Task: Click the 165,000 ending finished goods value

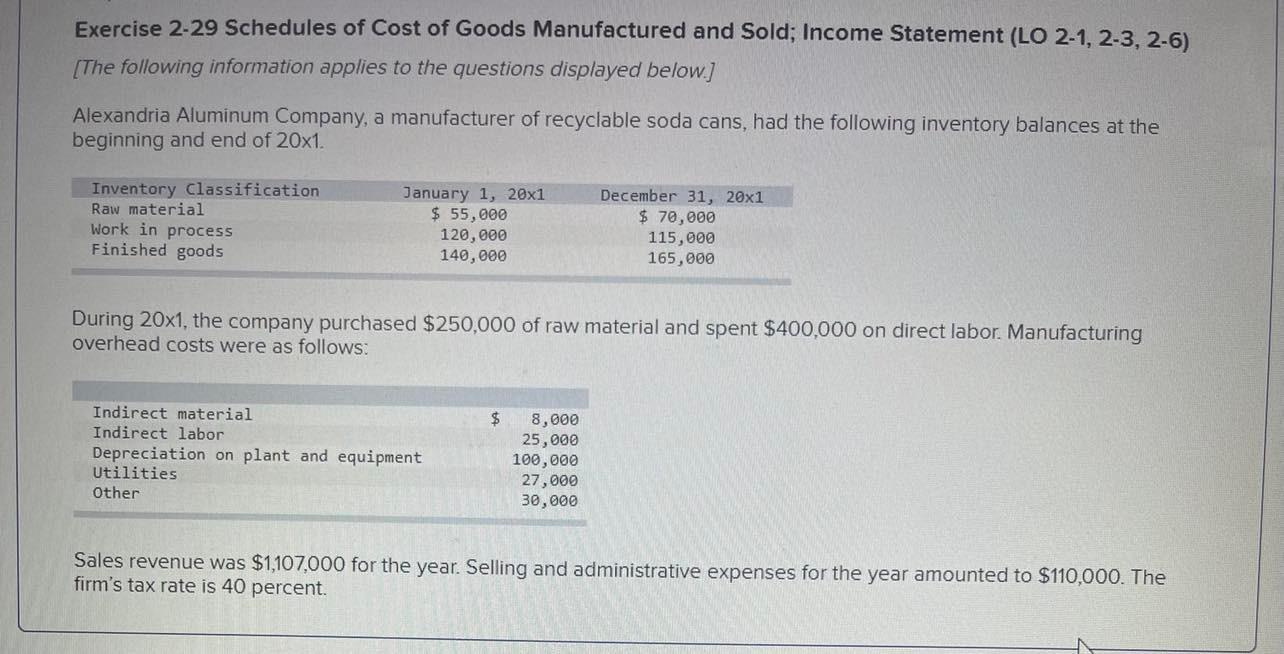Action: point(681,258)
